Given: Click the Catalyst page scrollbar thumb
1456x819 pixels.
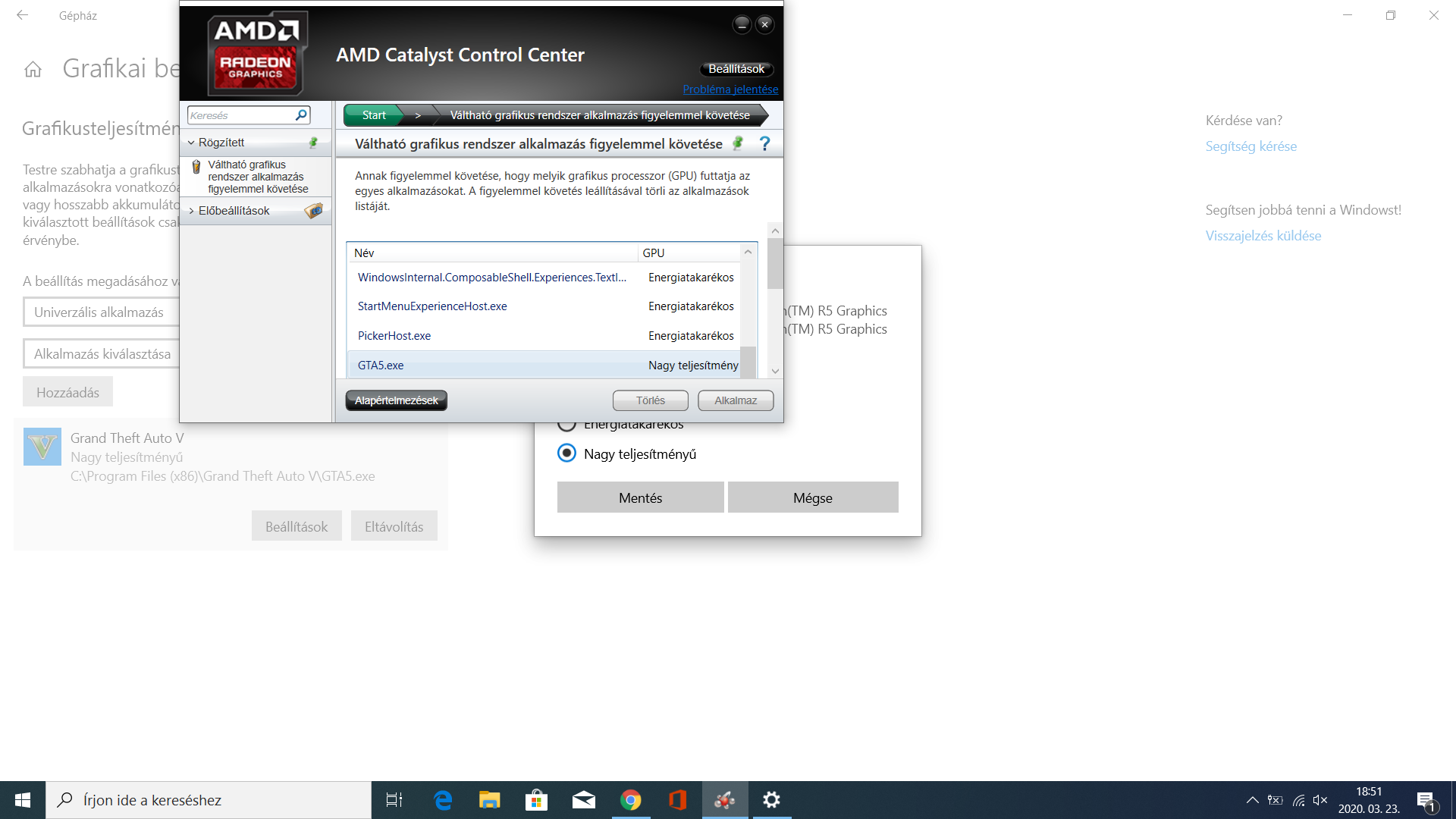Looking at the screenshot, I should click(775, 264).
